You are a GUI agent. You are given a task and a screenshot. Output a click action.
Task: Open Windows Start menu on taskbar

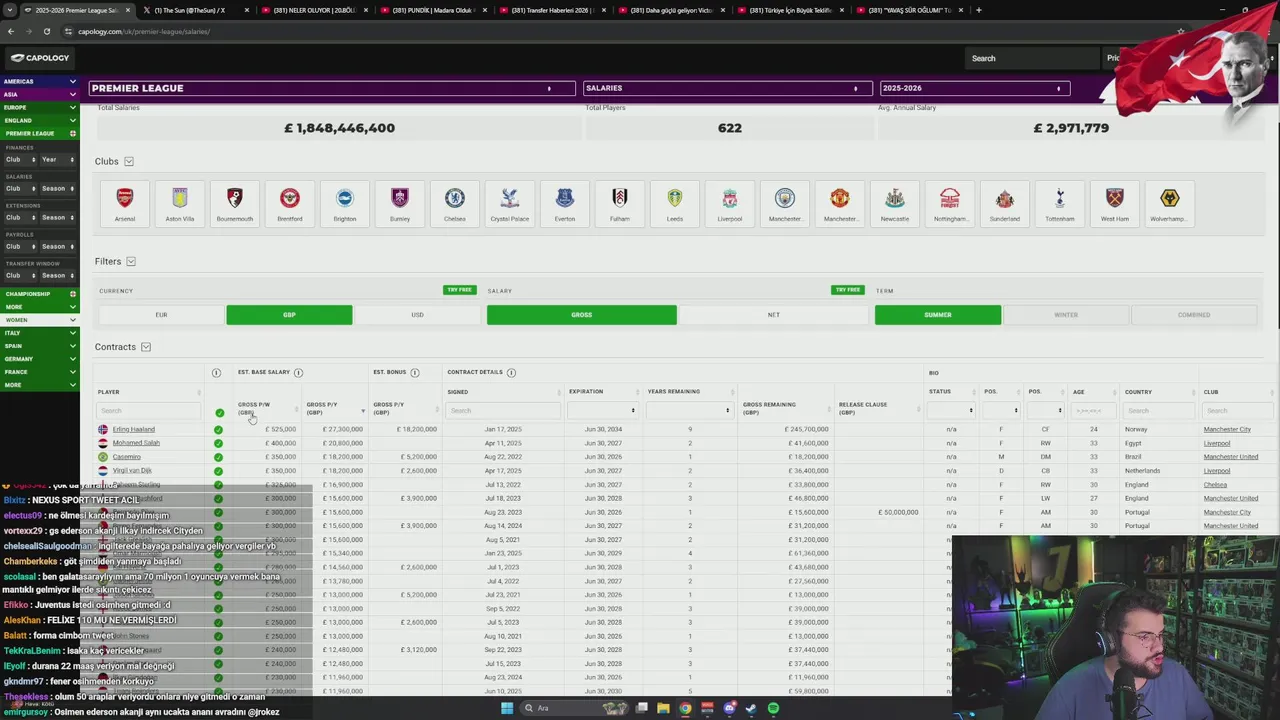507,708
